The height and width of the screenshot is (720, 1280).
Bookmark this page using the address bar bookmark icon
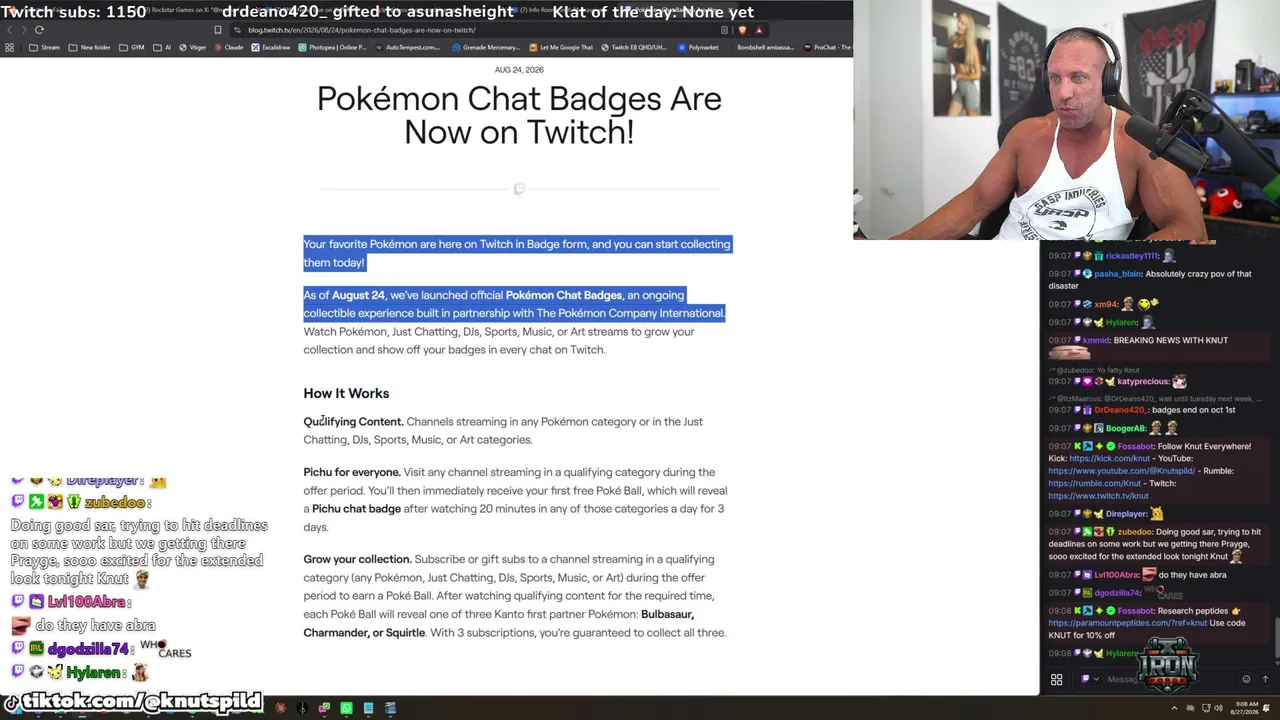tap(218, 30)
